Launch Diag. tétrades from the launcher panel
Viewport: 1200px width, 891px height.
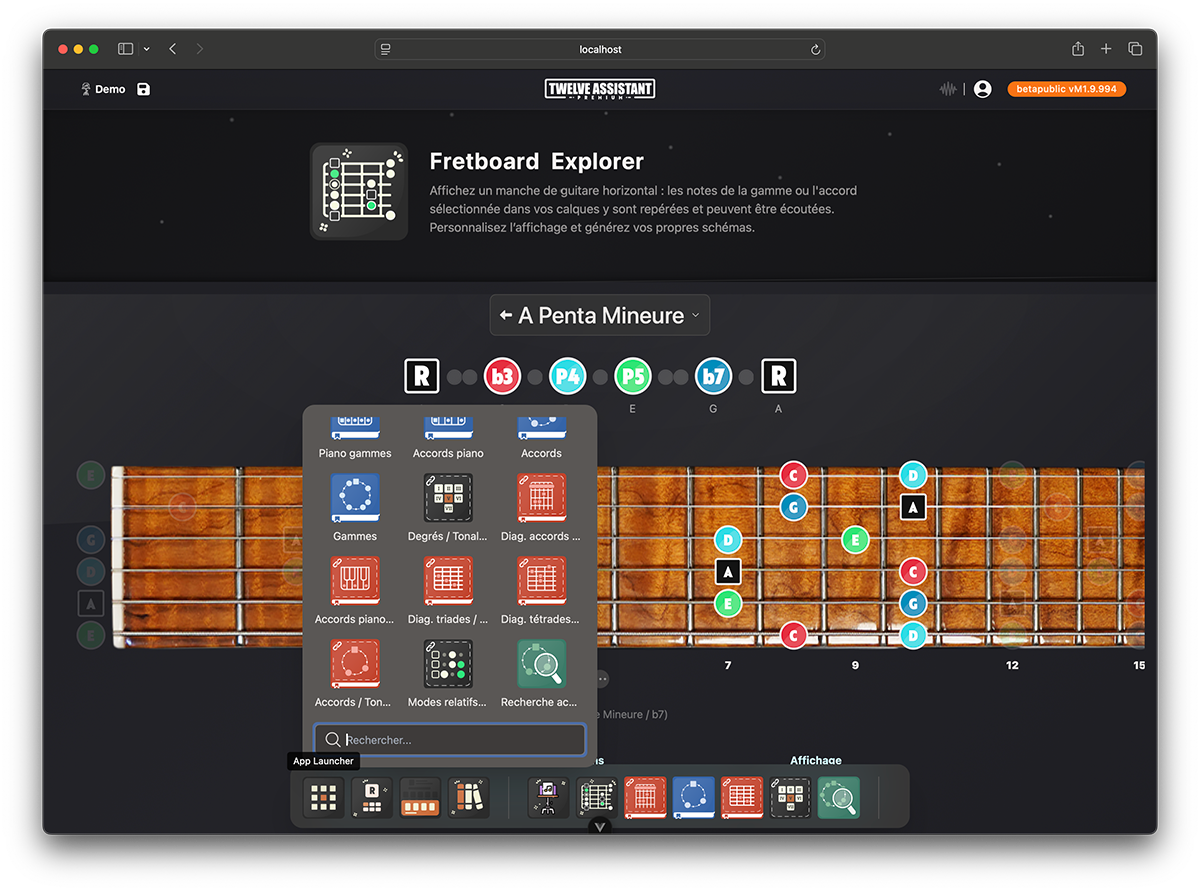541,592
